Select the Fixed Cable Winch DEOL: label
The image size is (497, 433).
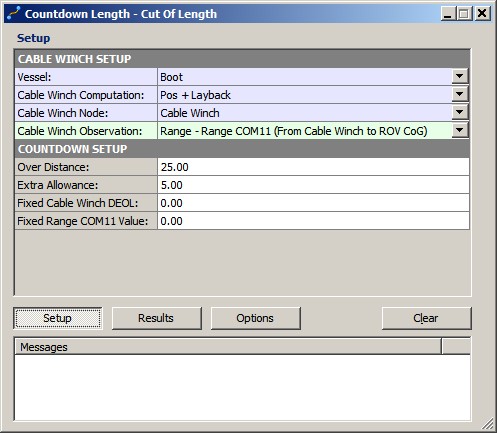(x=78, y=203)
